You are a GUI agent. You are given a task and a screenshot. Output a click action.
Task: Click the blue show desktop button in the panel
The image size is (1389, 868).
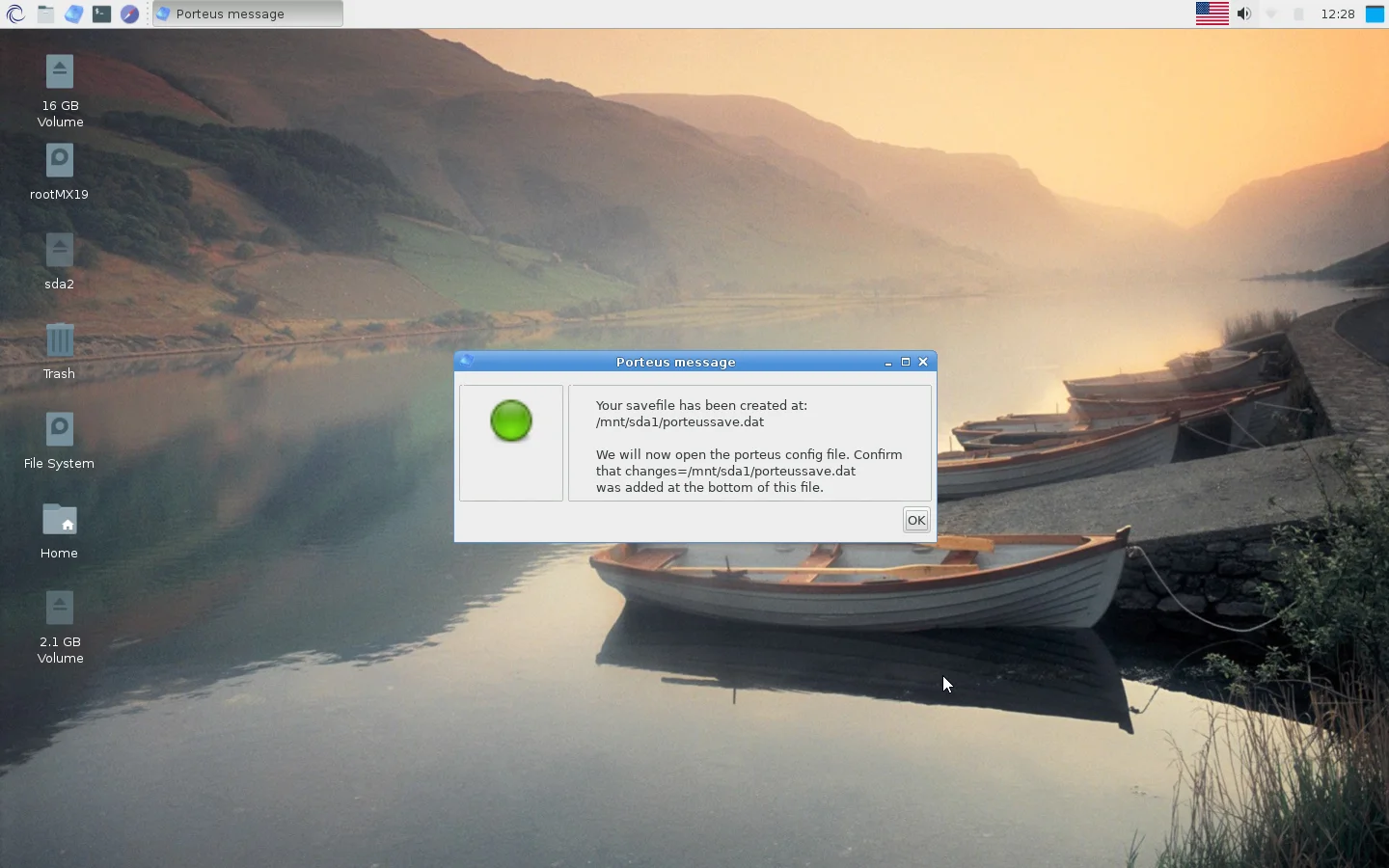point(1375,14)
